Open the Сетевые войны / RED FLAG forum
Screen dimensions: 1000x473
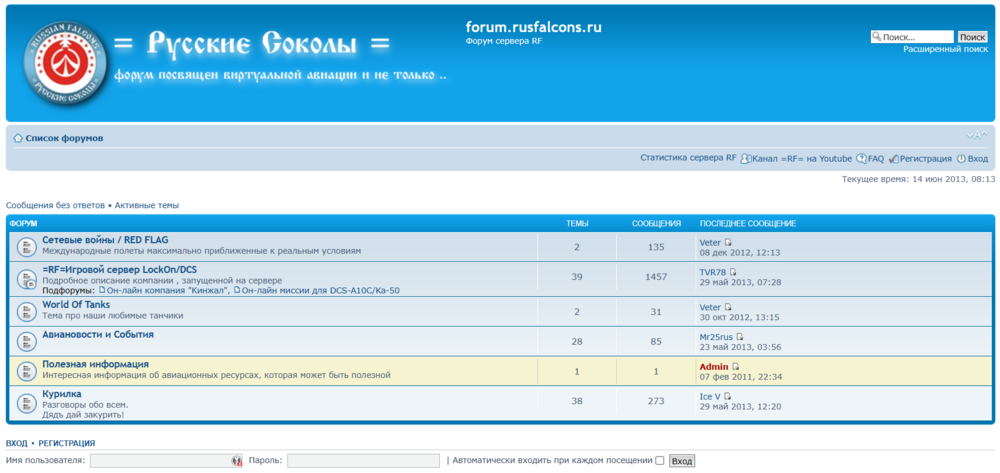tap(105, 240)
